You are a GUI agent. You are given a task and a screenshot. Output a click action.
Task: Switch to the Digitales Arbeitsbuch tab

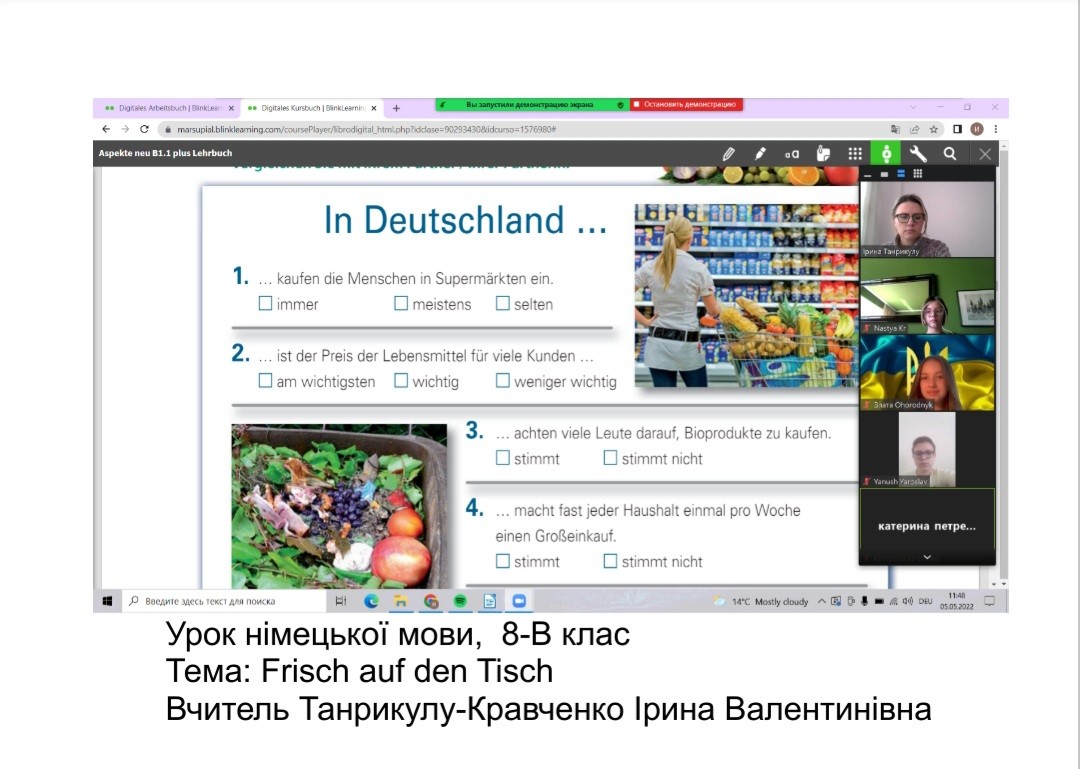tap(163, 108)
